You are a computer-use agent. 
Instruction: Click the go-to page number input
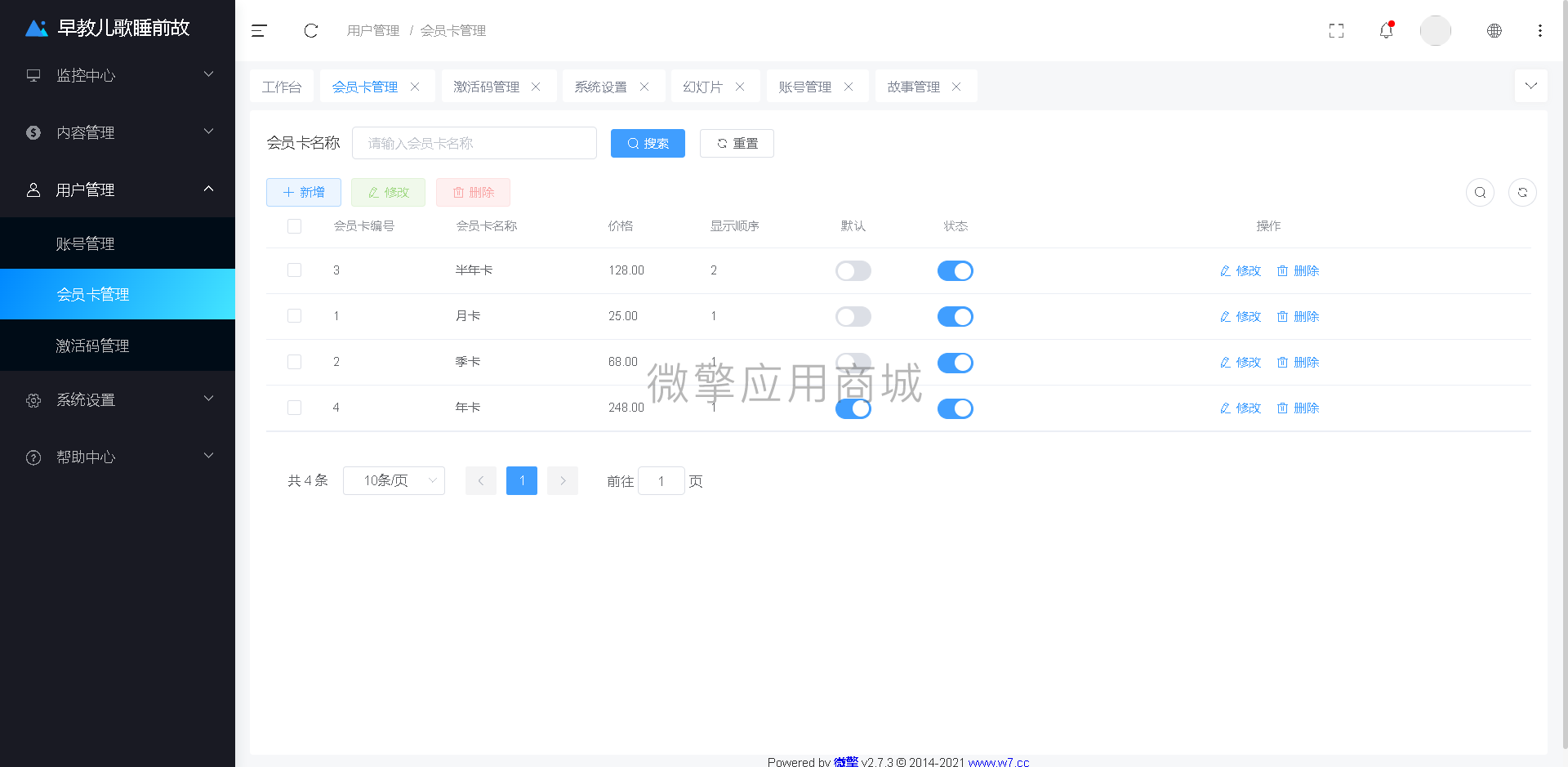(x=661, y=481)
